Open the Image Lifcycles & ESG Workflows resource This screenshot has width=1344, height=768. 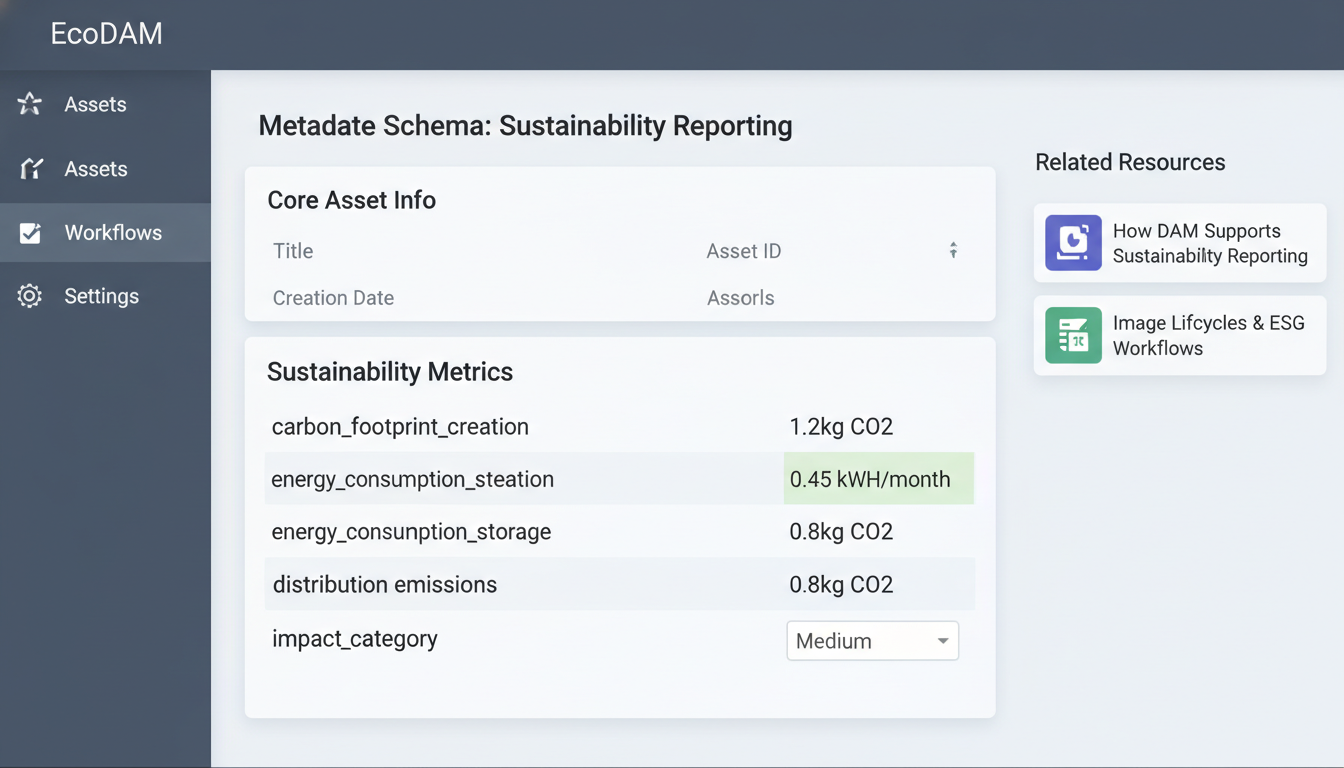[x=1179, y=335]
